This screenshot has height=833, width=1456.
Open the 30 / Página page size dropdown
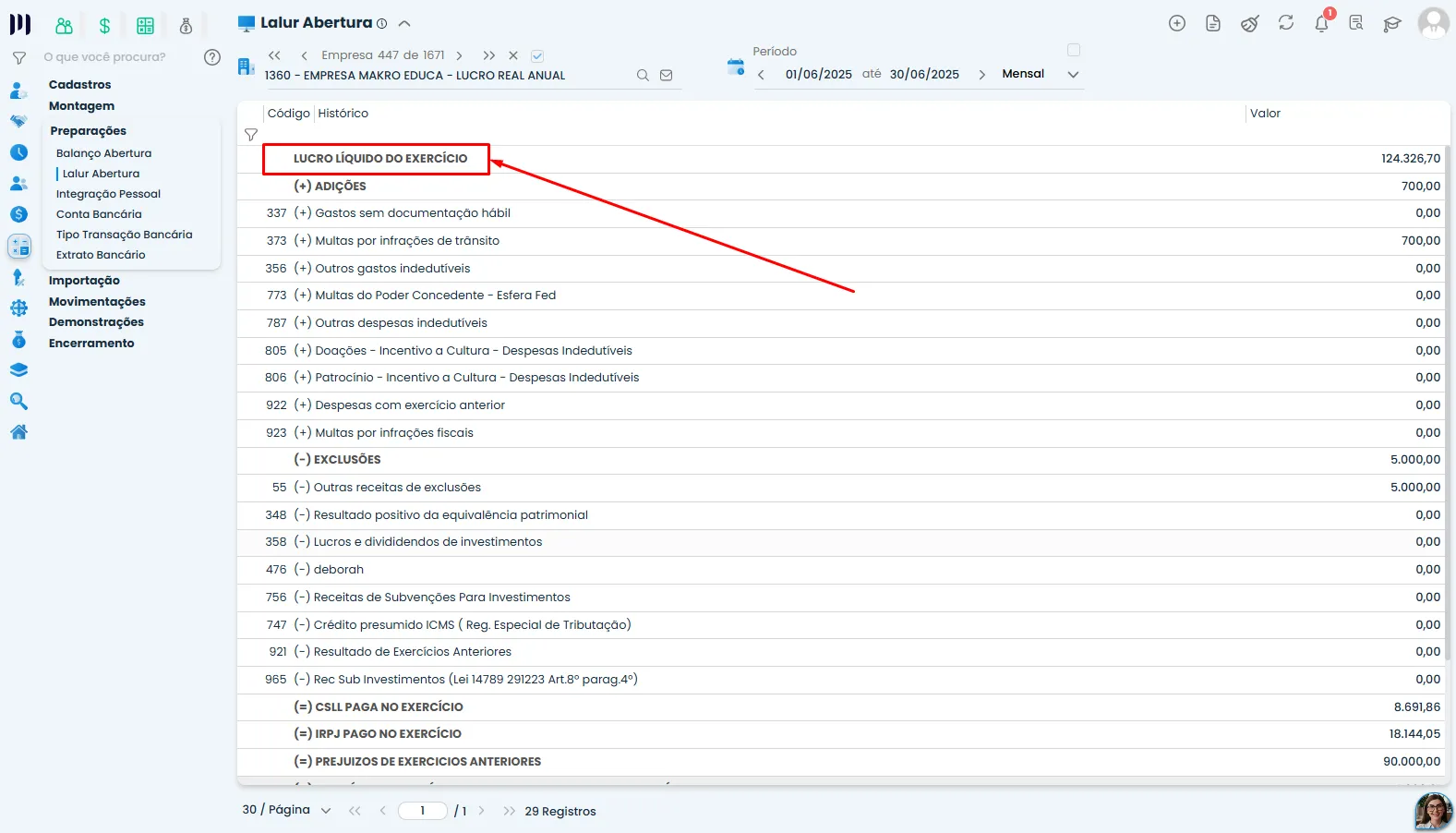[x=286, y=810]
